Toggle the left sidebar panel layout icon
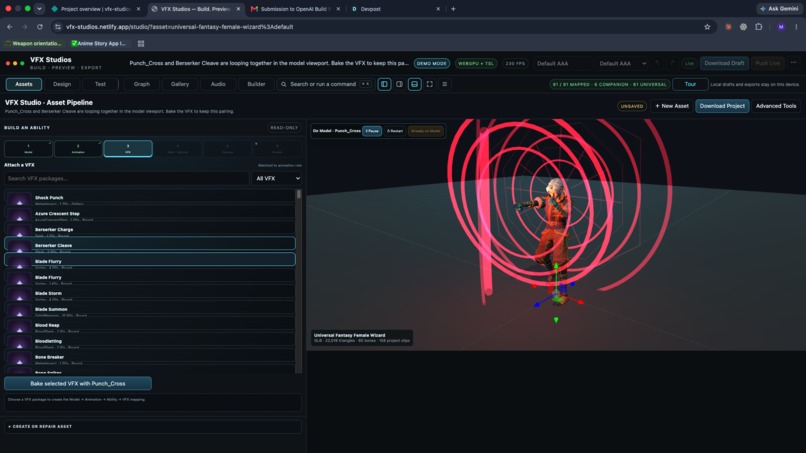The width and height of the screenshot is (806, 453). (384, 84)
